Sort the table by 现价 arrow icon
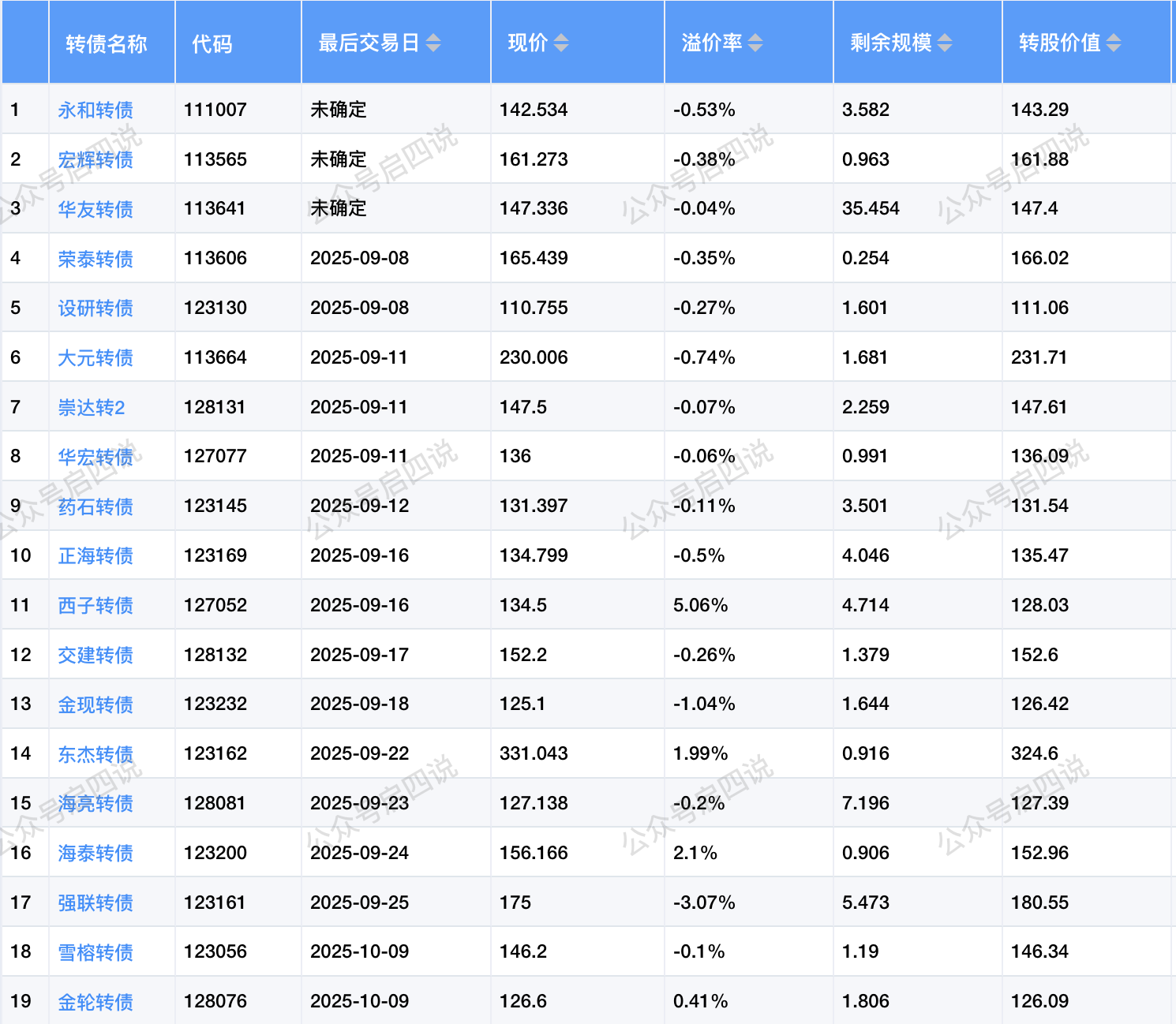1176x1024 pixels. coord(561,43)
